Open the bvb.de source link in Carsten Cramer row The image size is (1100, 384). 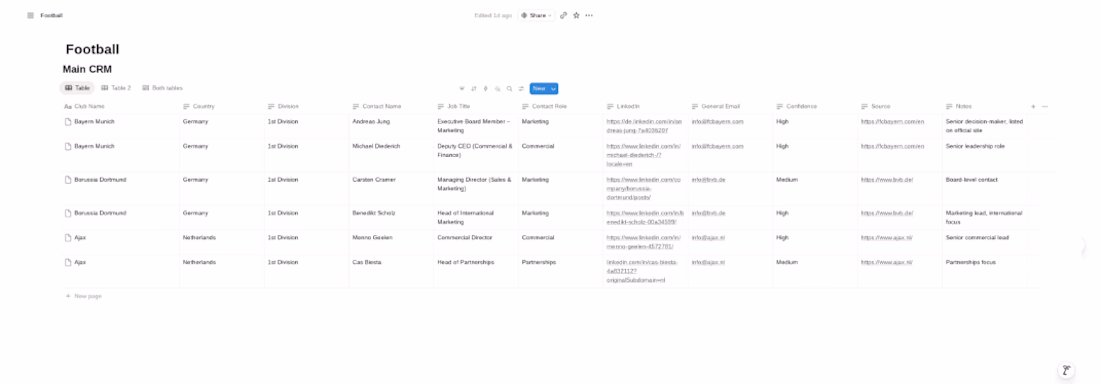pos(887,180)
